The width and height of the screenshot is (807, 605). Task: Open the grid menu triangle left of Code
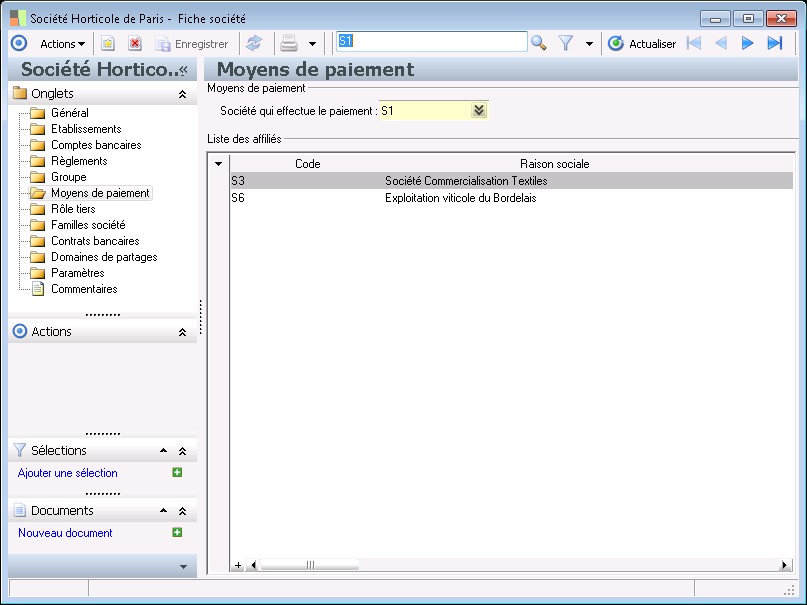coord(218,164)
